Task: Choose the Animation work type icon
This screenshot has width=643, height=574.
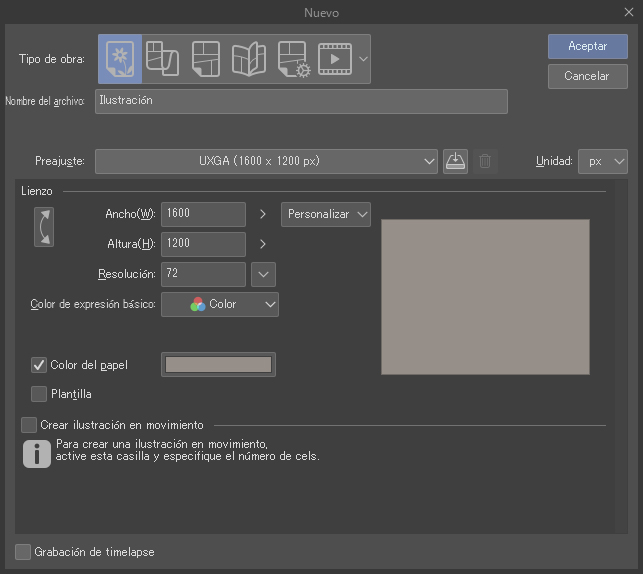Action: point(335,59)
